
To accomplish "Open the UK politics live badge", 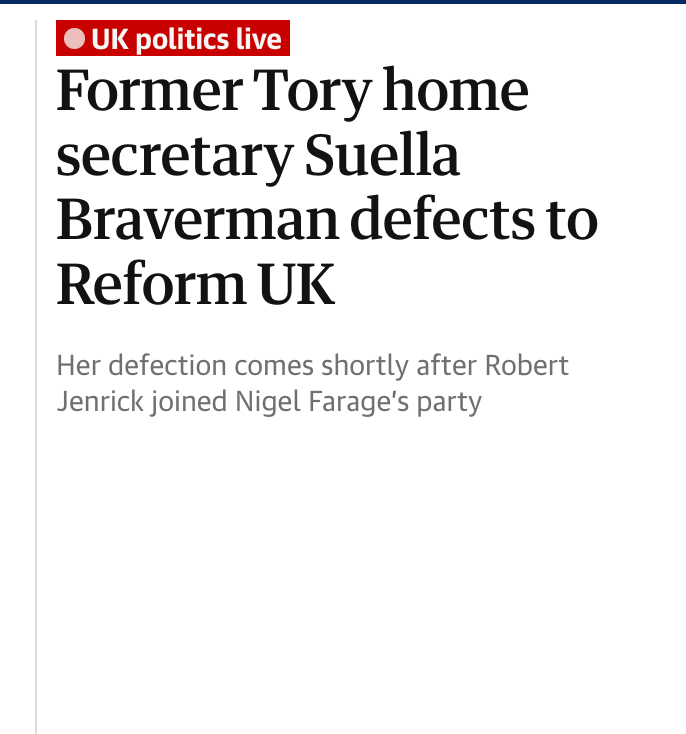I will coord(172,40).
